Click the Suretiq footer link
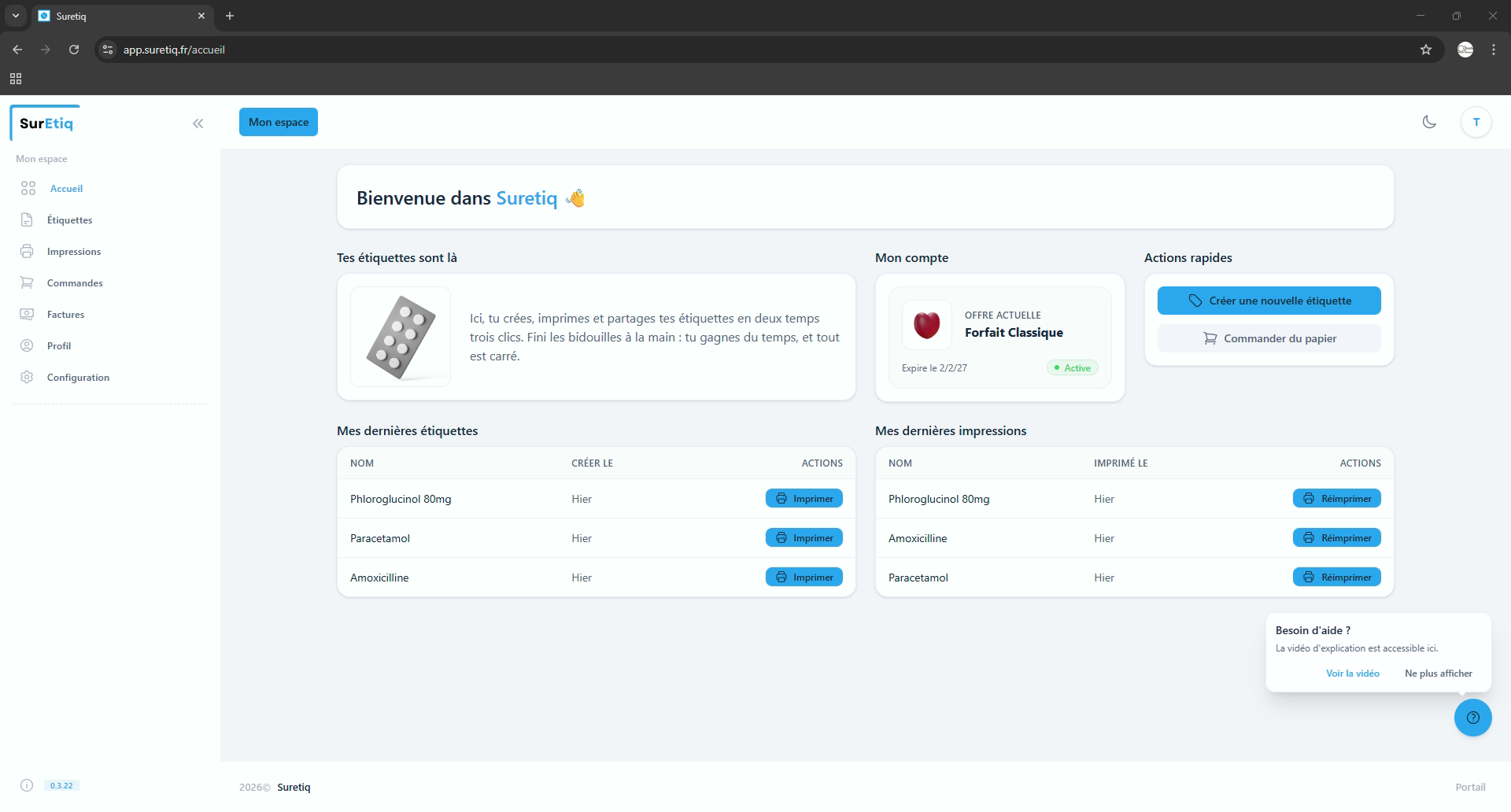This screenshot has width=1511, height=812. pos(294,787)
